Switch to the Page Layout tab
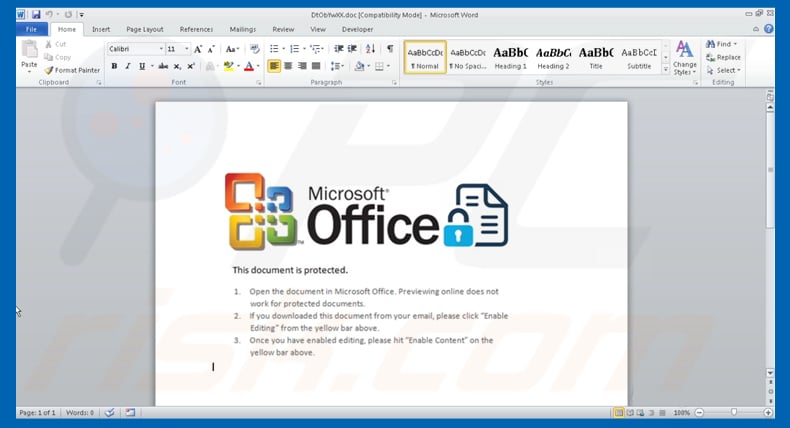 [x=145, y=30]
